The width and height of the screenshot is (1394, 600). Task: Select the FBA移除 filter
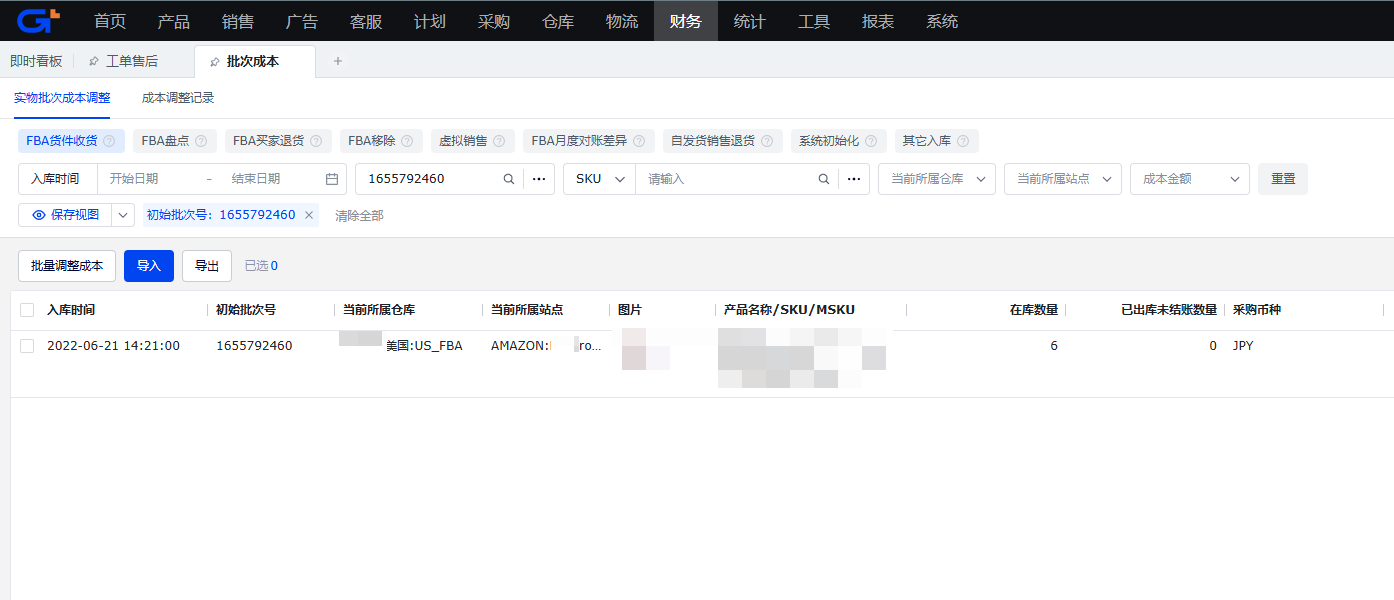[382, 141]
